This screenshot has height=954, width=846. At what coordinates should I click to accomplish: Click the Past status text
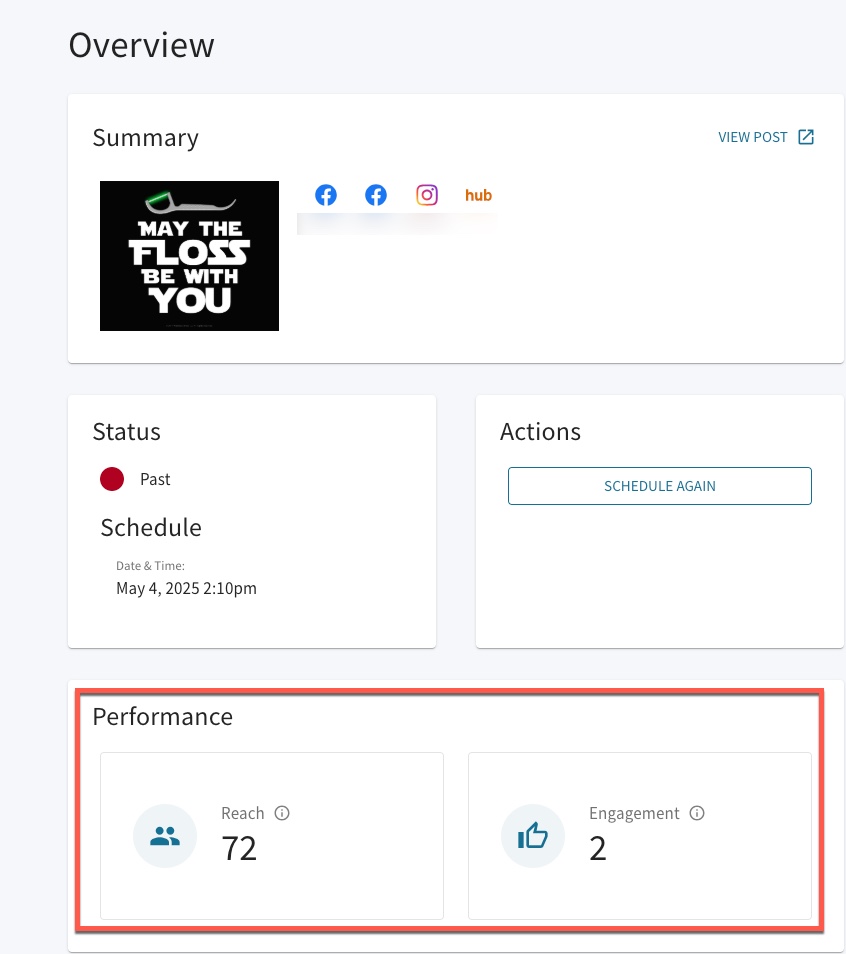click(x=155, y=479)
